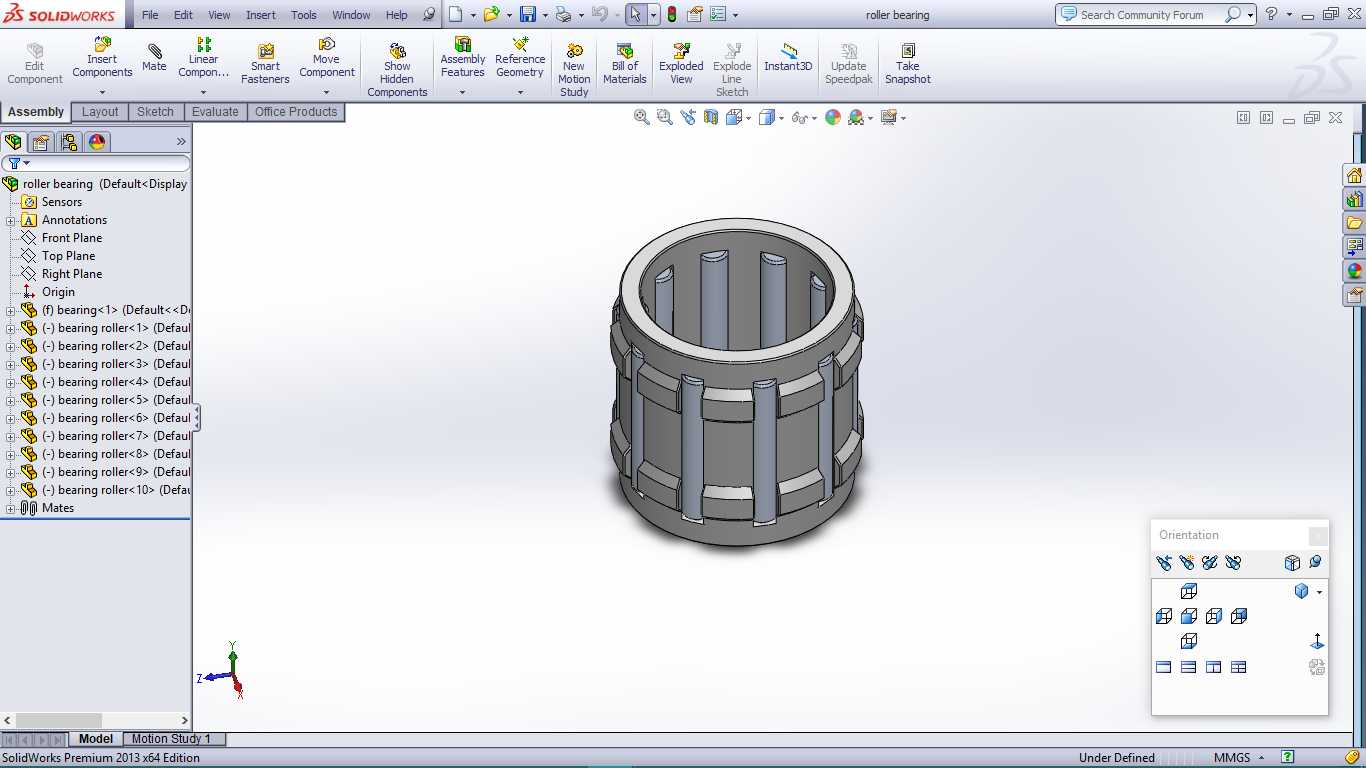The image size is (1366, 768).
Task: Expand bearing<1> component node
Action: point(11,310)
